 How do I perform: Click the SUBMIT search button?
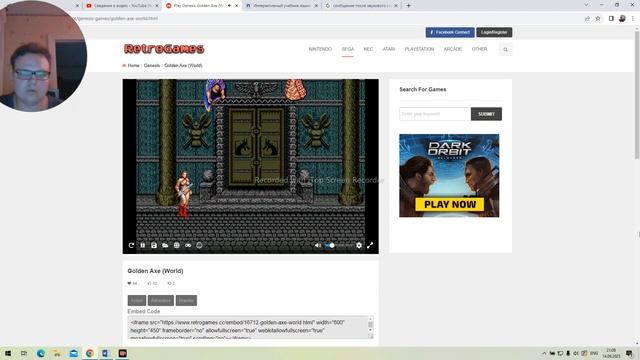point(486,114)
